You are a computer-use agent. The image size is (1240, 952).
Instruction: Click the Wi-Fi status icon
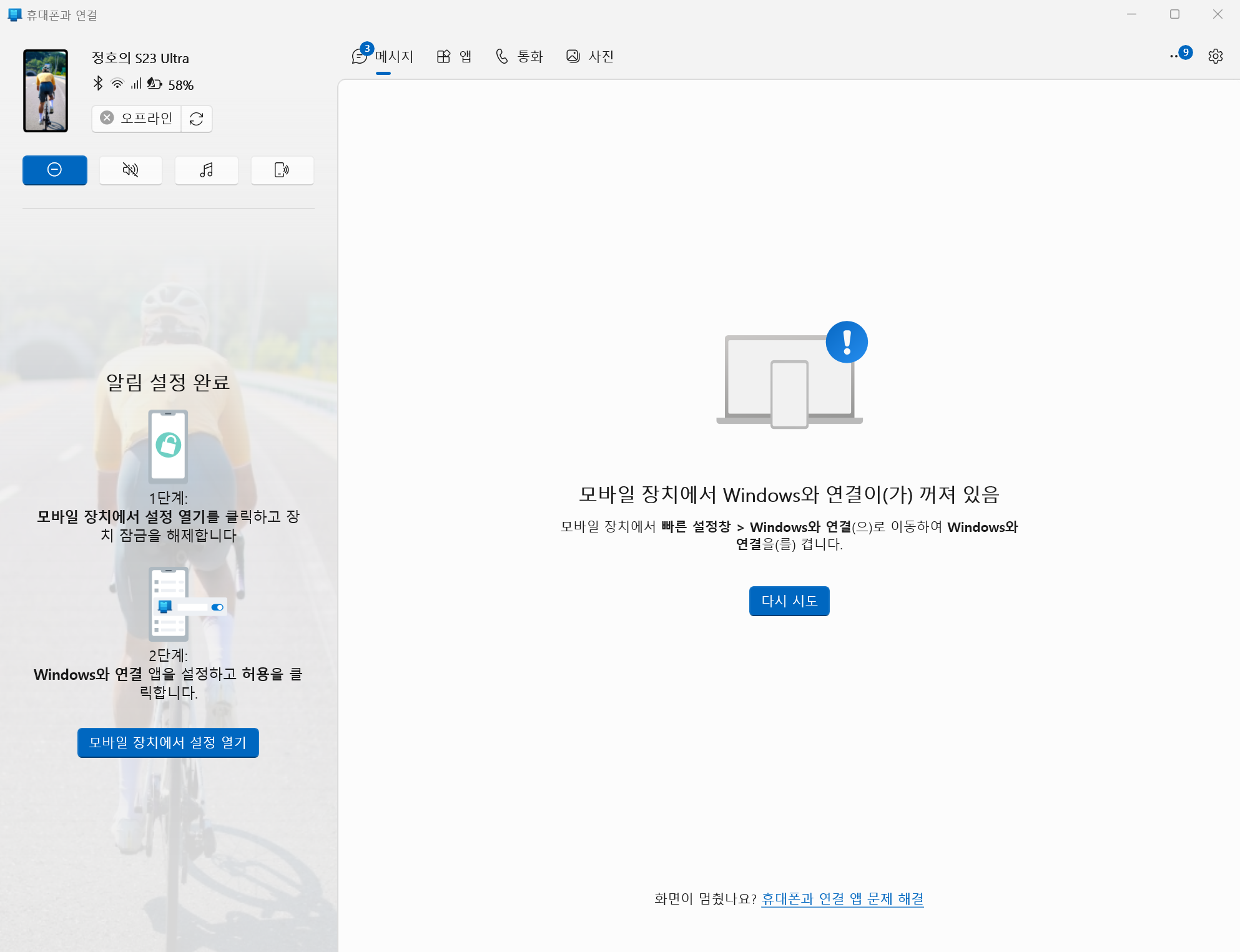(x=117, y=84)
